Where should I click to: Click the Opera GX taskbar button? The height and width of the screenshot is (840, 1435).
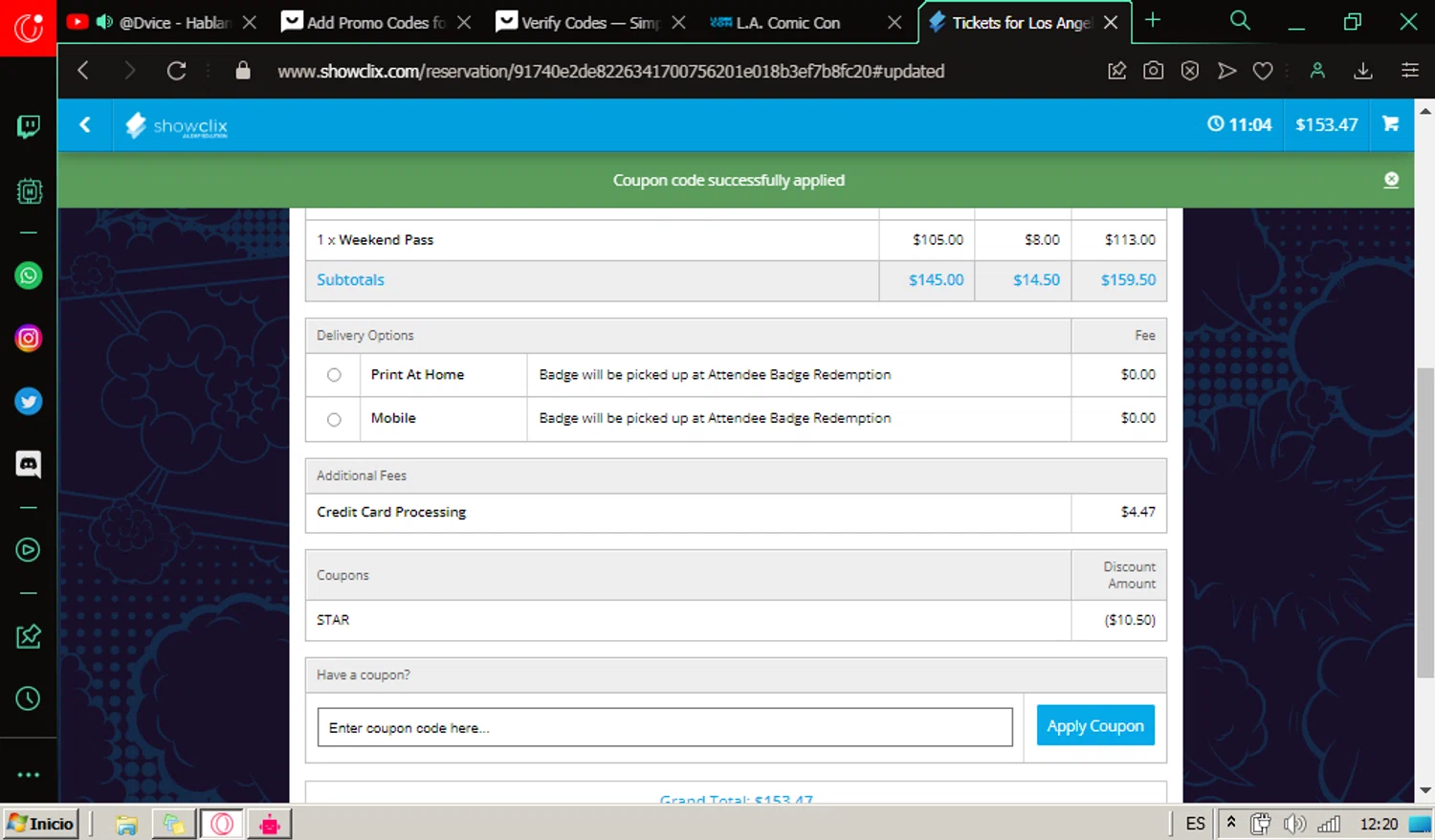[222, 824]
